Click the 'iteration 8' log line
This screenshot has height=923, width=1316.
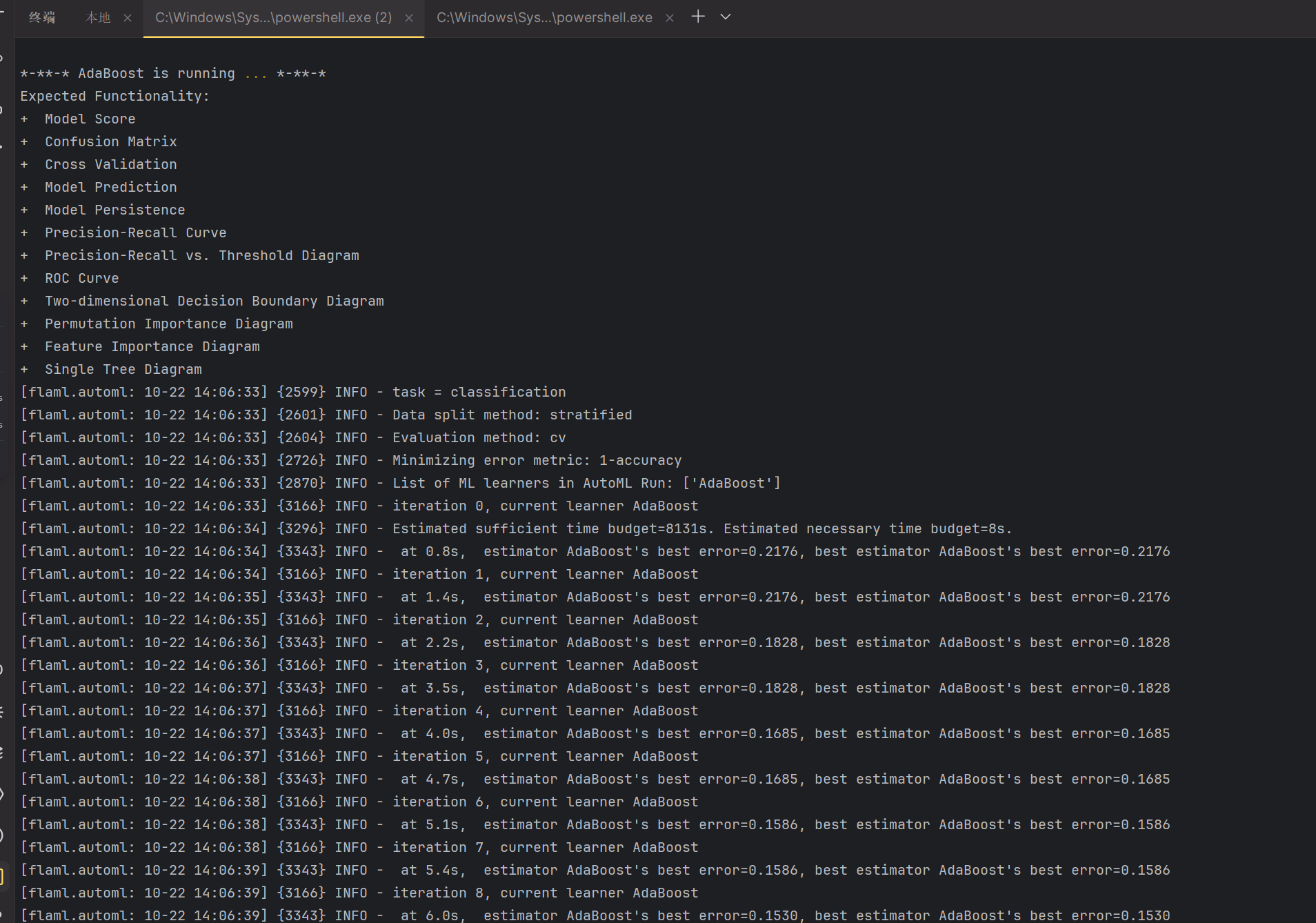pyautogui.click(x=359, y=893)
